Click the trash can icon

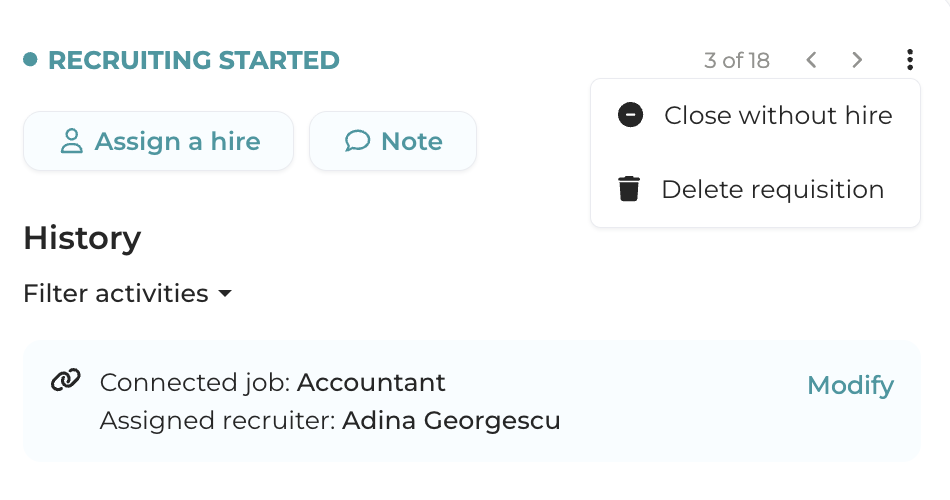tap(629, 189)
